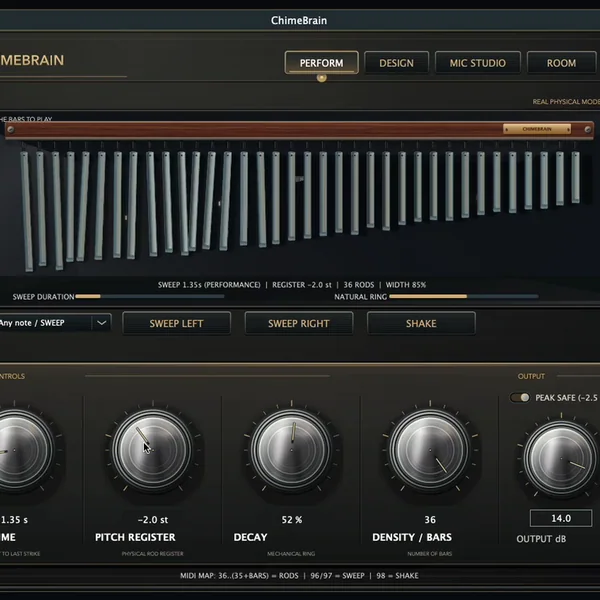This screenshot has width=600, height=600.
Task: Click the OUTPUT dB knob
Action: point(561,458)
